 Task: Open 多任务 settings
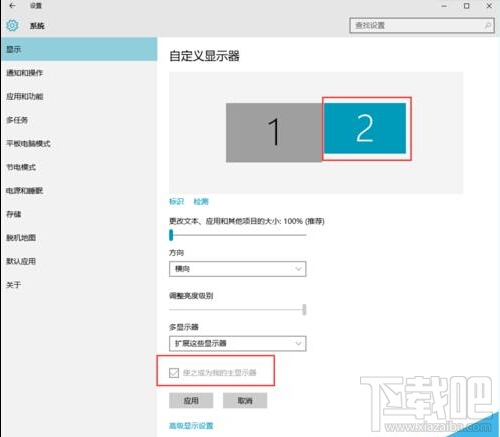79,120
